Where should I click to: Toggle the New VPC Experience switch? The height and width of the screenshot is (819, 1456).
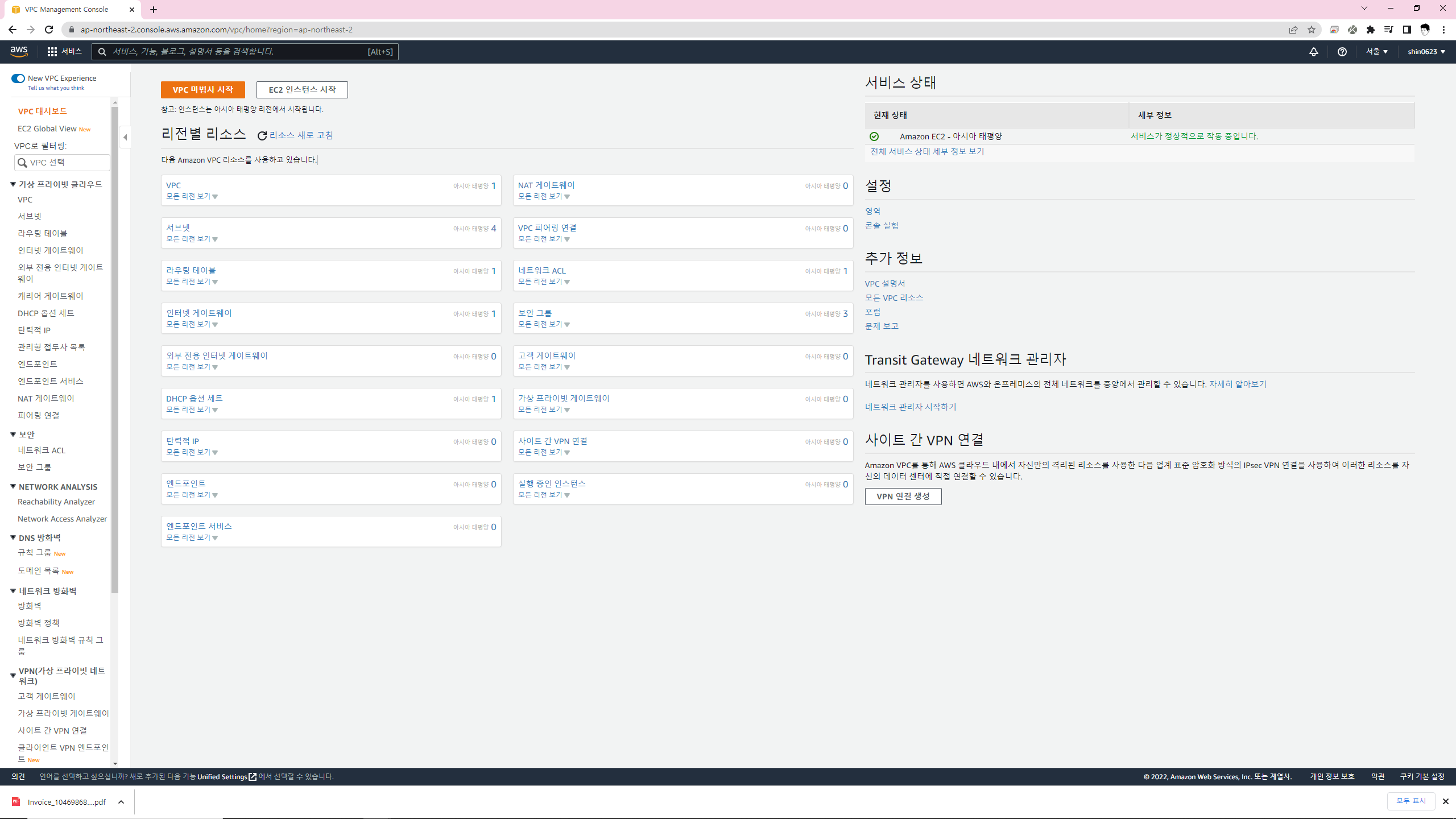click(18, 78)
